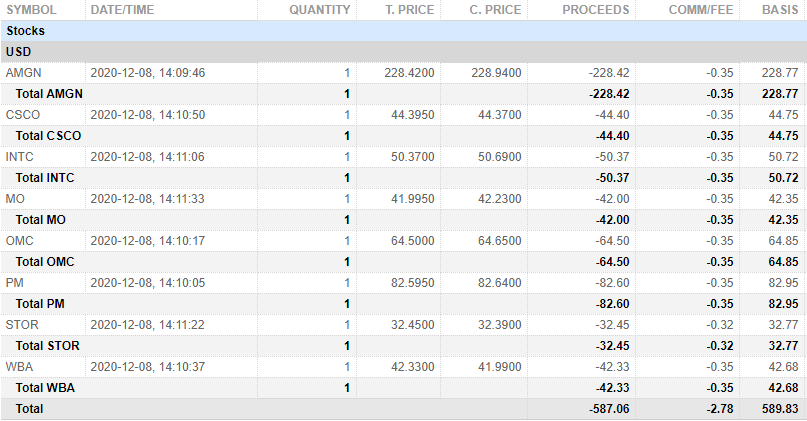Click the grand total proceeds -587.06
The height and width of the screenshot is (421, 807).
pyautogui.click(x=609, y=409)
